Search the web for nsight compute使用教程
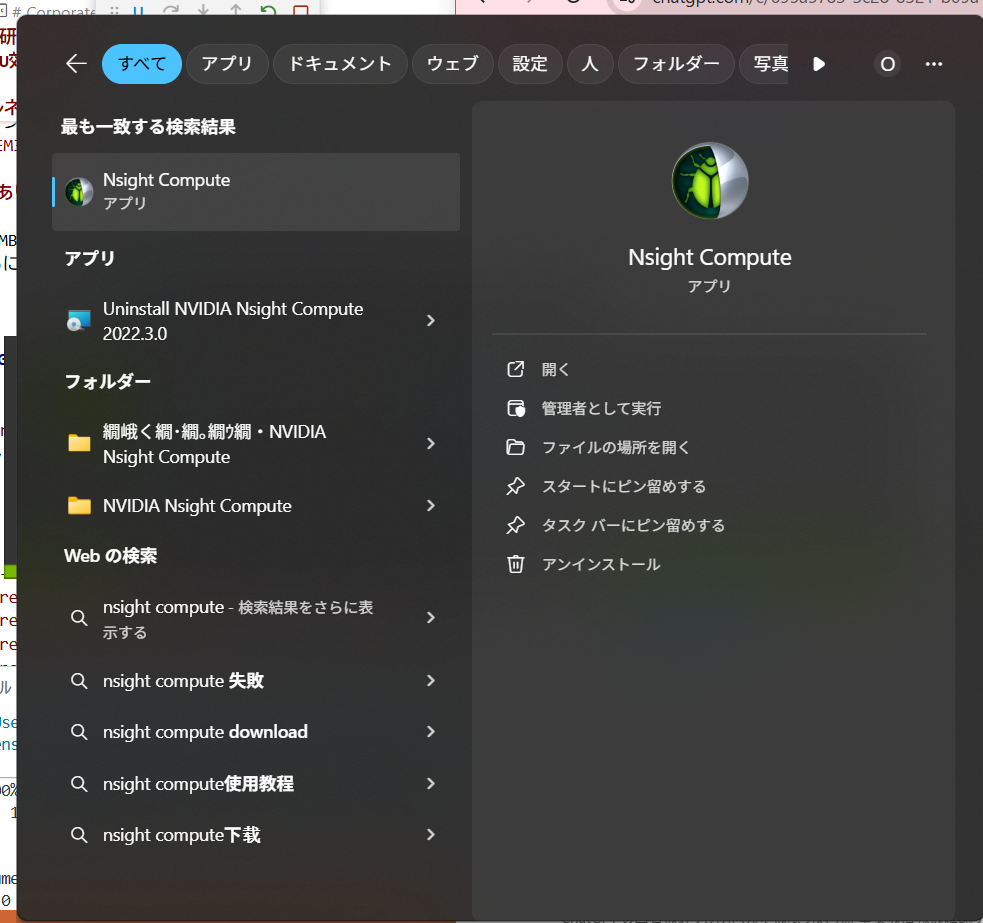 pyautogui.click(x=256, y=783)
